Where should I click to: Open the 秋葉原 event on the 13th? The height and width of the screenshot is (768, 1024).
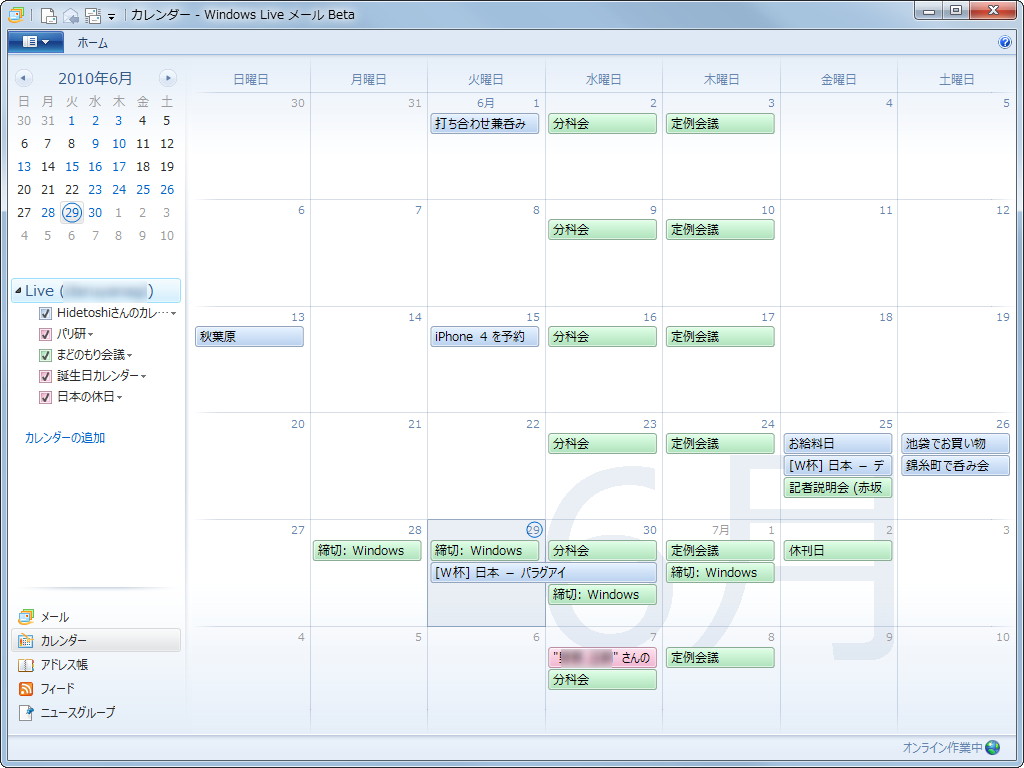(249, 336)
